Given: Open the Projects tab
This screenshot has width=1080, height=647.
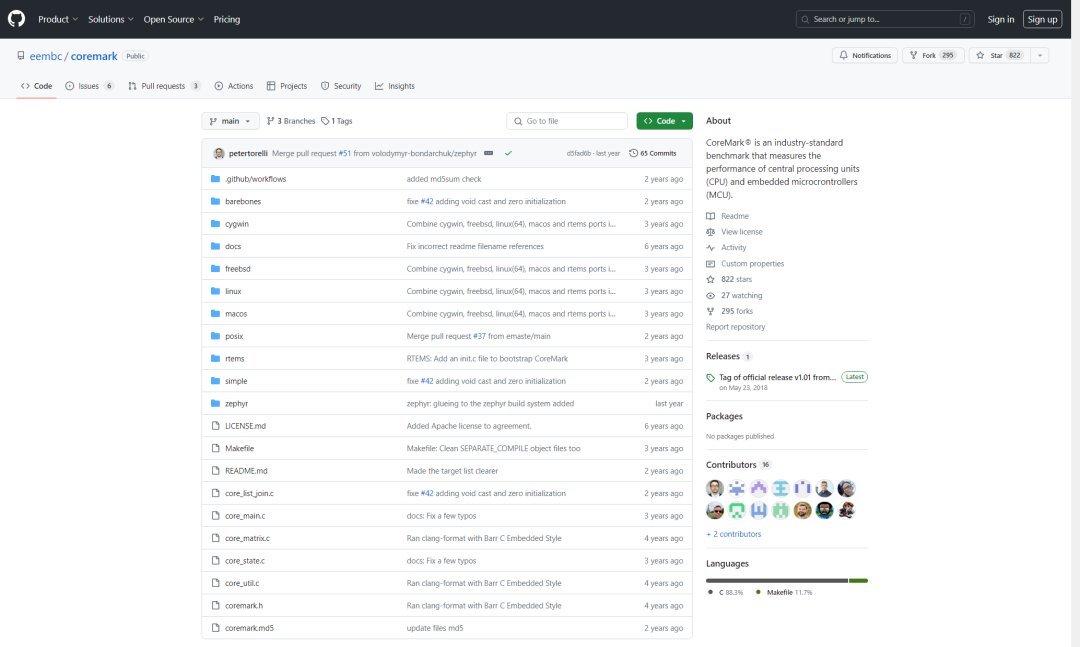Looking at the screenshot, I should click(x=287, y=86).
